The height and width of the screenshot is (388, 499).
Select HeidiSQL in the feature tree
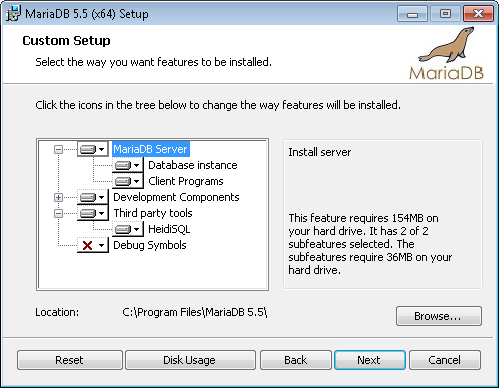point(169,229)
